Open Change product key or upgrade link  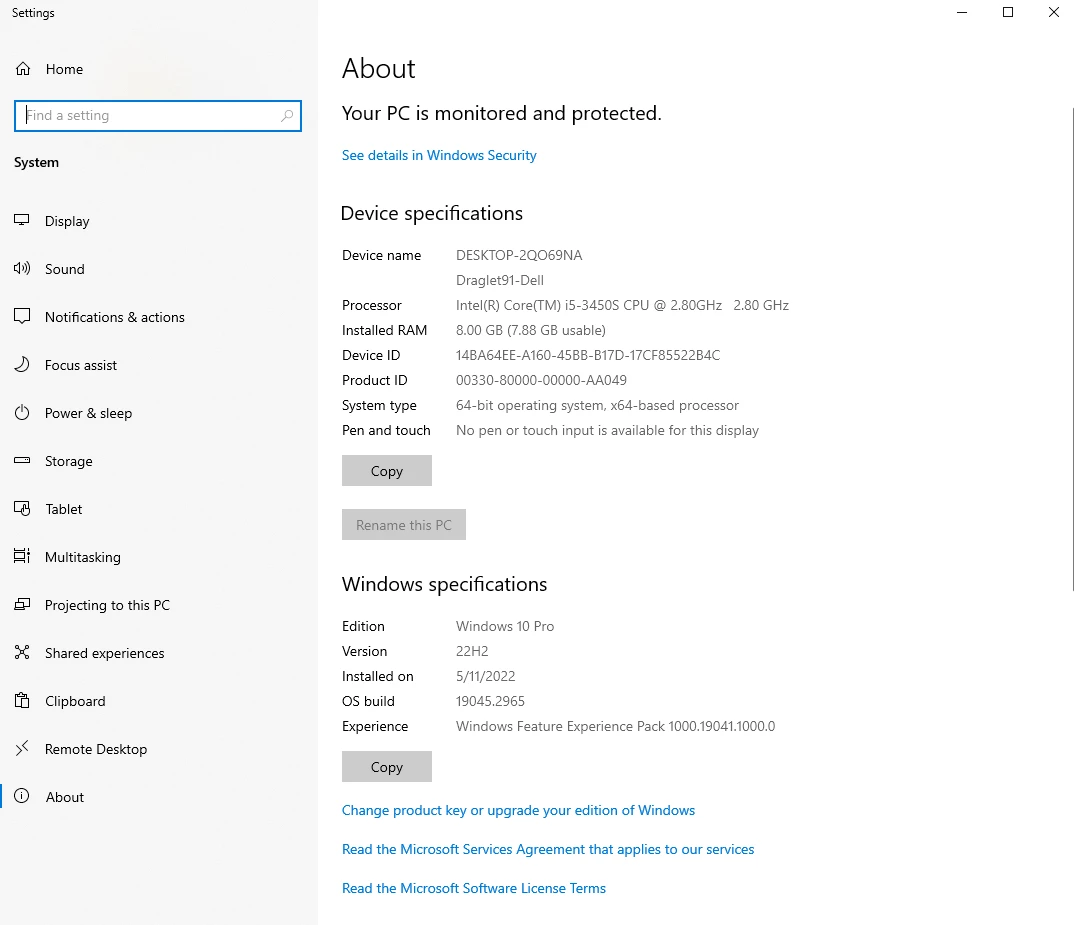[519, 811]
